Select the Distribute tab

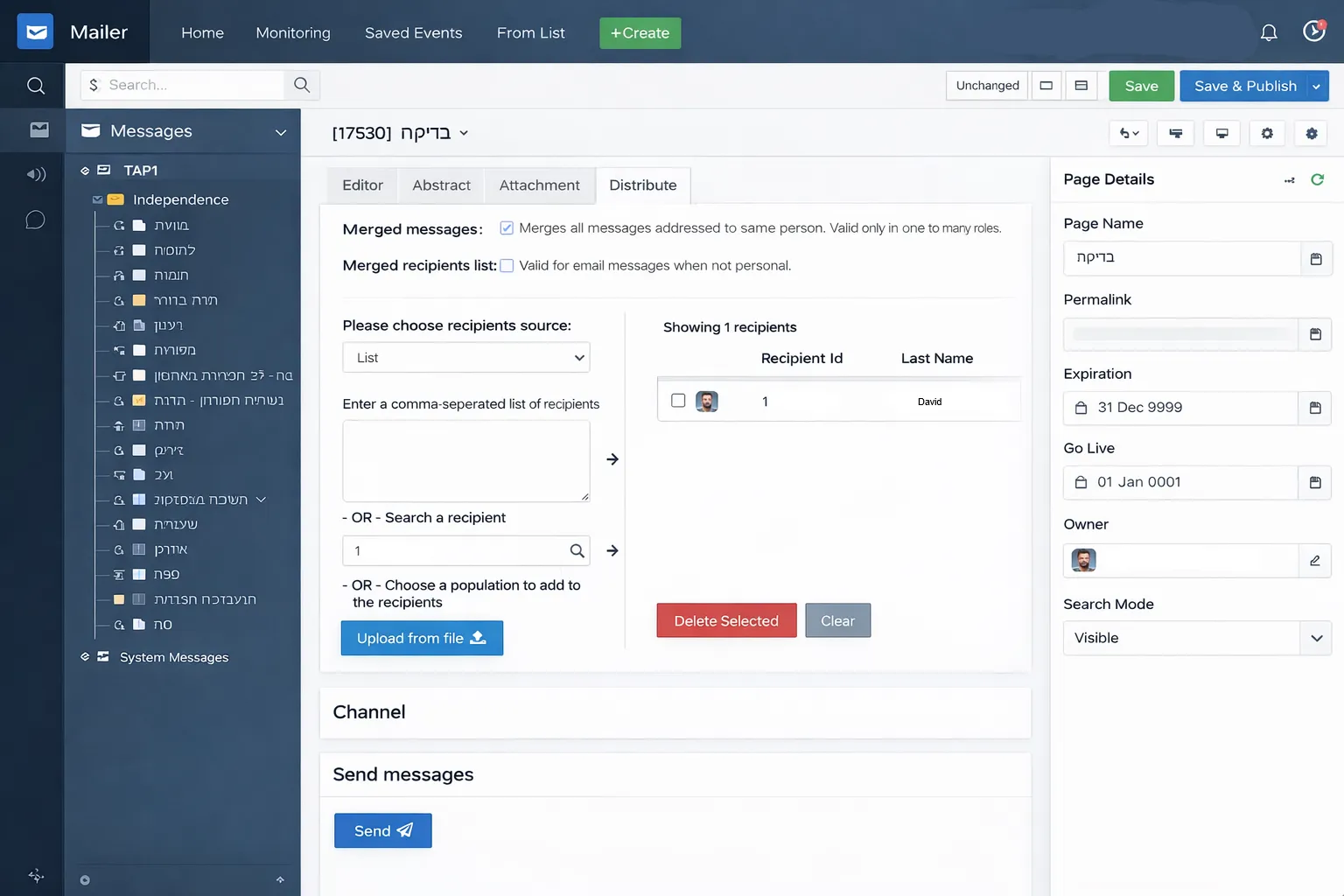[643, 185]
